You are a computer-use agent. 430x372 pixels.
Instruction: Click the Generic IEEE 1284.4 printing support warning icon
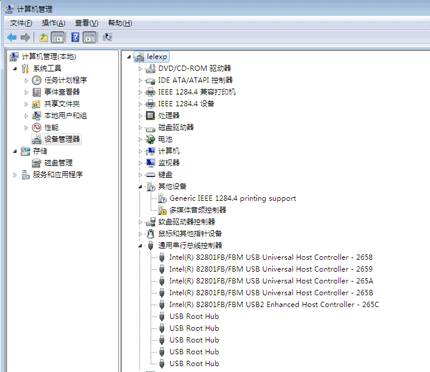click(x=162, y=199)
